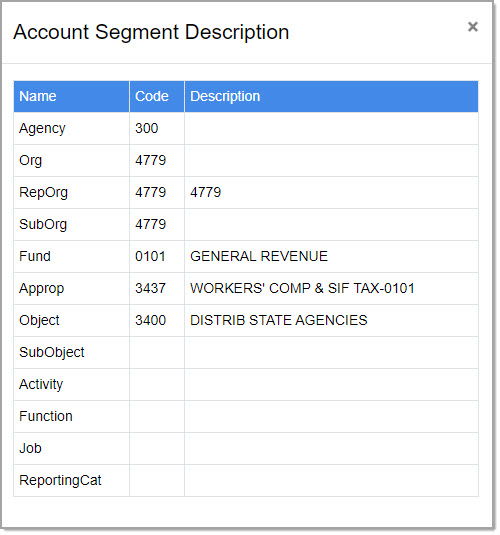Click the RepOrg description 4779
Screen dimensions: 500x535
click(205, 192)
